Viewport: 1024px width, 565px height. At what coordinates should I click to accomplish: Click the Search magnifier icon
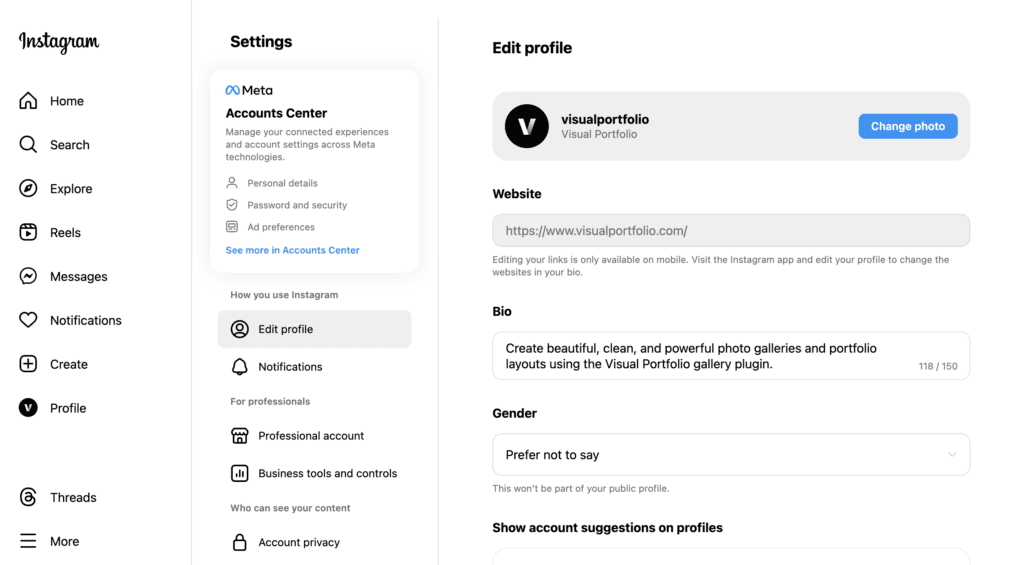tap(28, 144)
